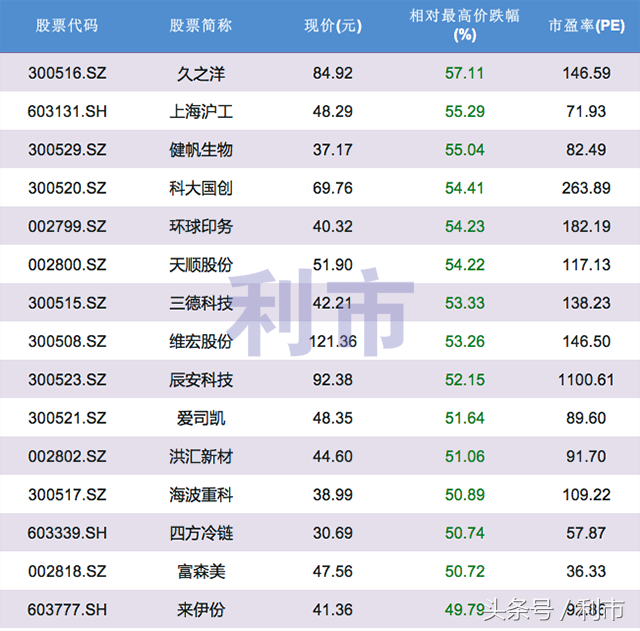This screenshot has height=631, width=640.
Task: Select the PE value 109.22
Action: click(587, 495)
